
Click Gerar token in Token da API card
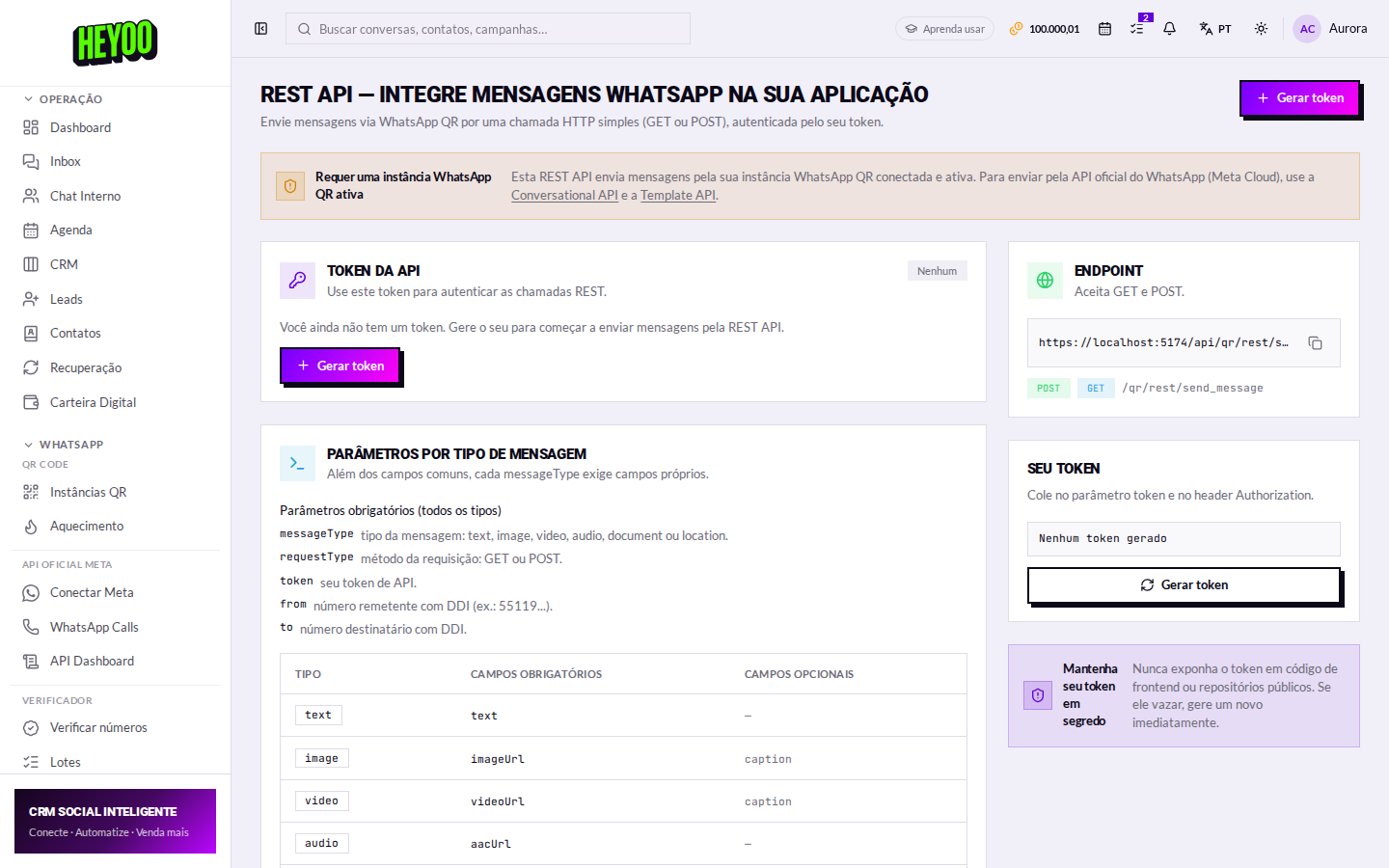click(340, 366)
